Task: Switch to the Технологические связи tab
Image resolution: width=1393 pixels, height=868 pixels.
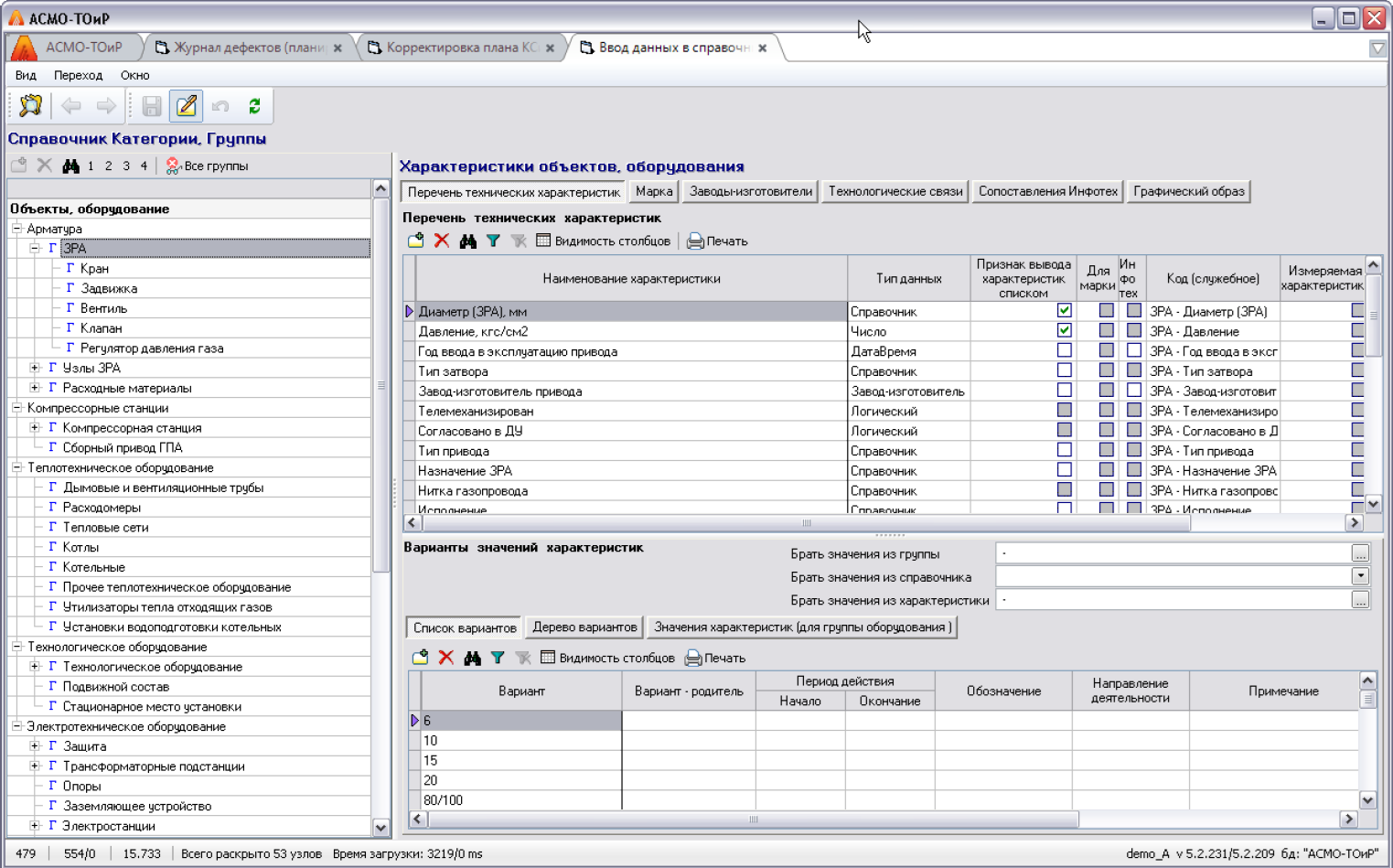Action: pyautogui.click(x=895, y=191)
